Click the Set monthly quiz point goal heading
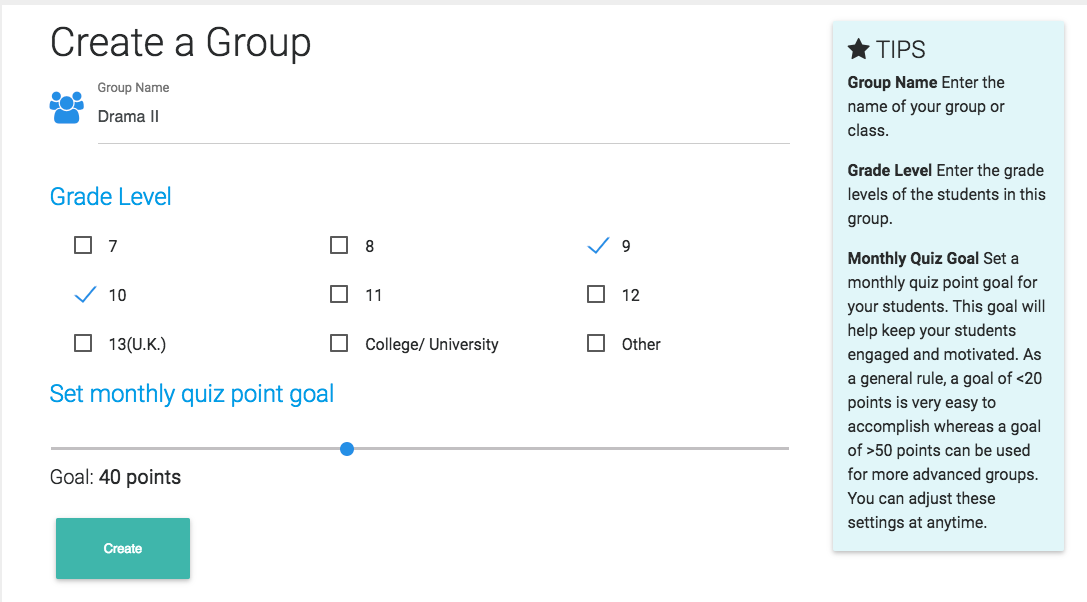Image resolution: width=1087 pixels, height=602 pixels. (192, 394)
